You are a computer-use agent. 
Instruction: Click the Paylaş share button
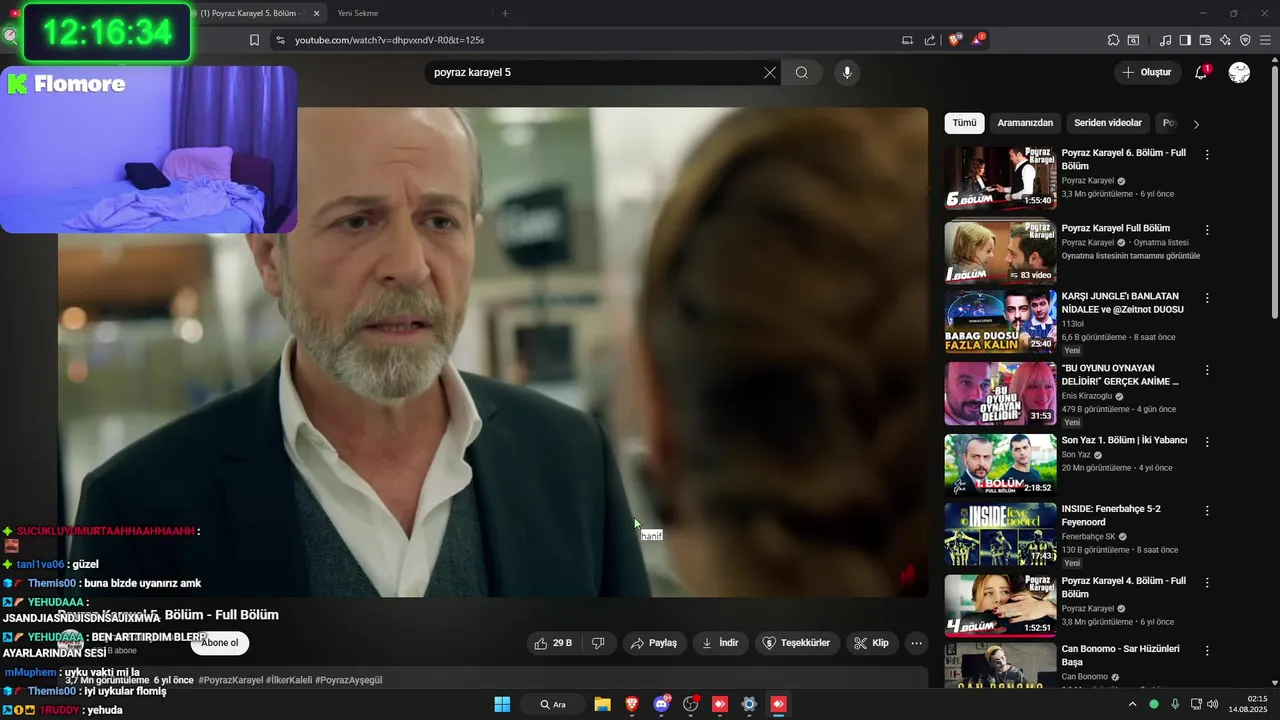tap(653, 643)
